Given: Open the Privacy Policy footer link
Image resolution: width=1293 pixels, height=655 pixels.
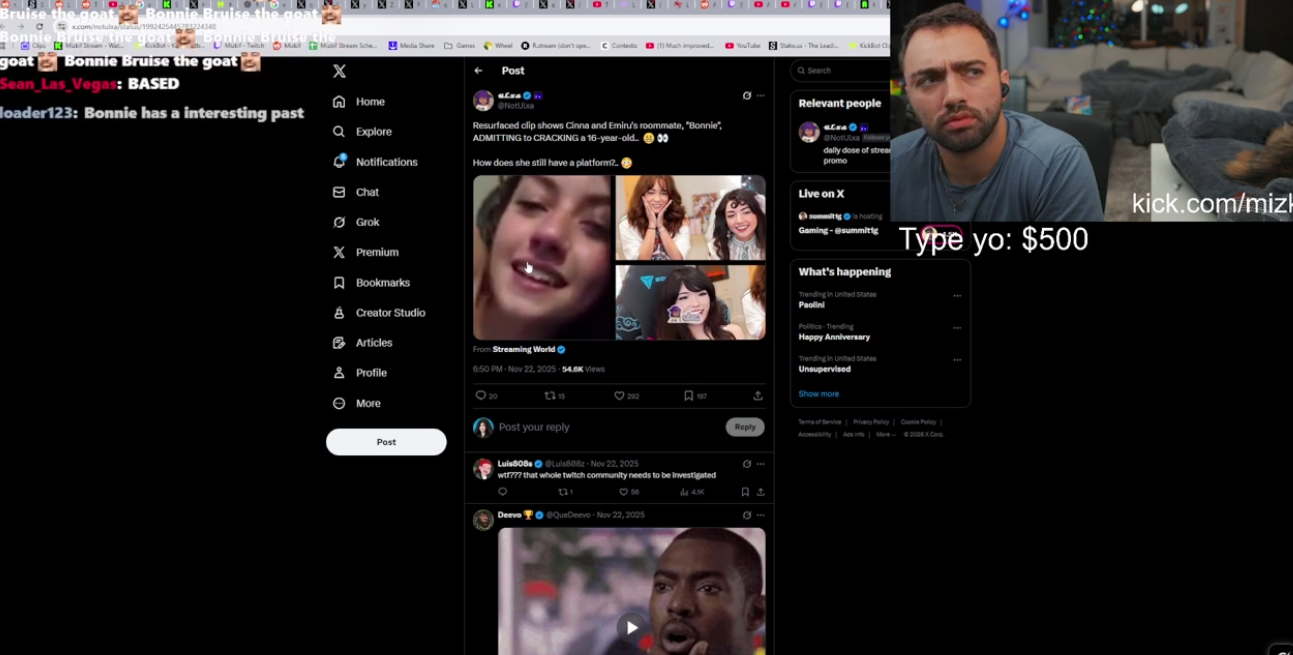Looking at the screenshot, I should pyautogui.click(x=871, y=422).
